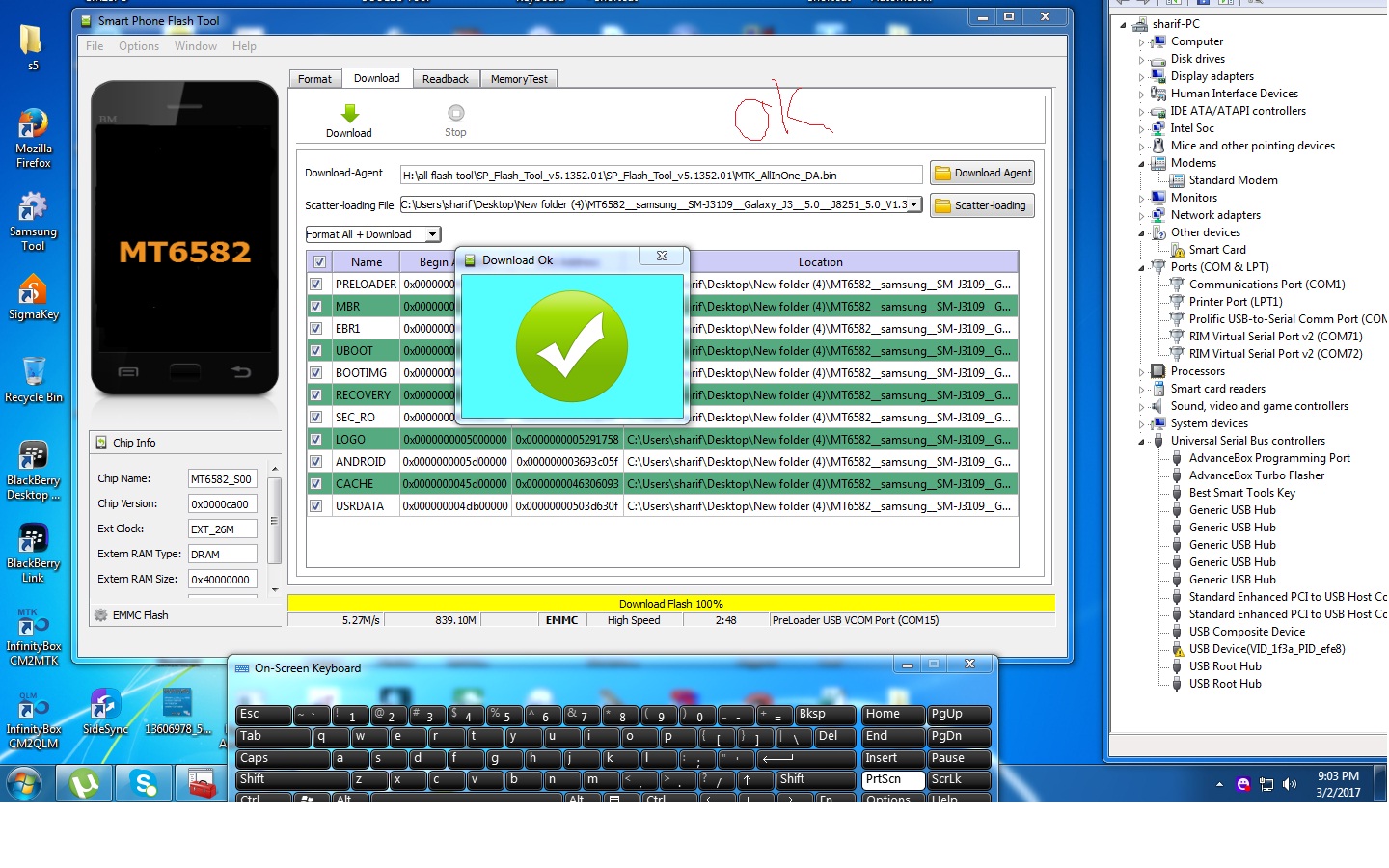This screenshot has height=868, width=1389.
Task: Click the Windows Start button
Action: click(x=24, y=783)
